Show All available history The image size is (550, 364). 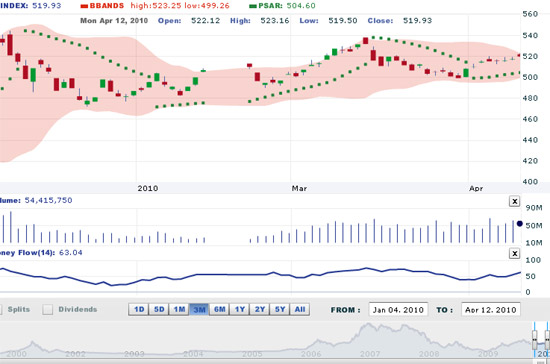coord(300,309)
